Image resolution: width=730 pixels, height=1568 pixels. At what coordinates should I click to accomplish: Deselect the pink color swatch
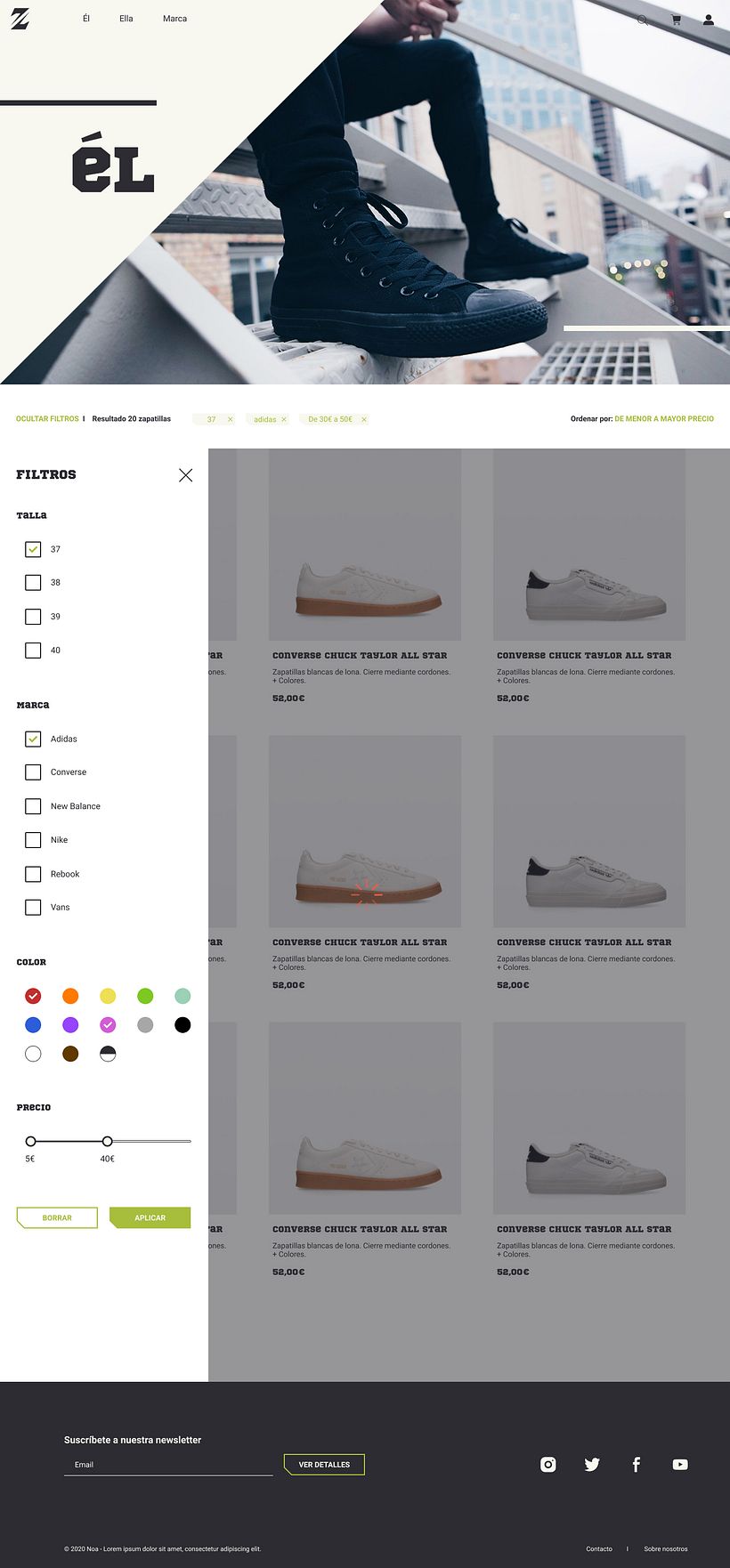(x=108, y=1025)
